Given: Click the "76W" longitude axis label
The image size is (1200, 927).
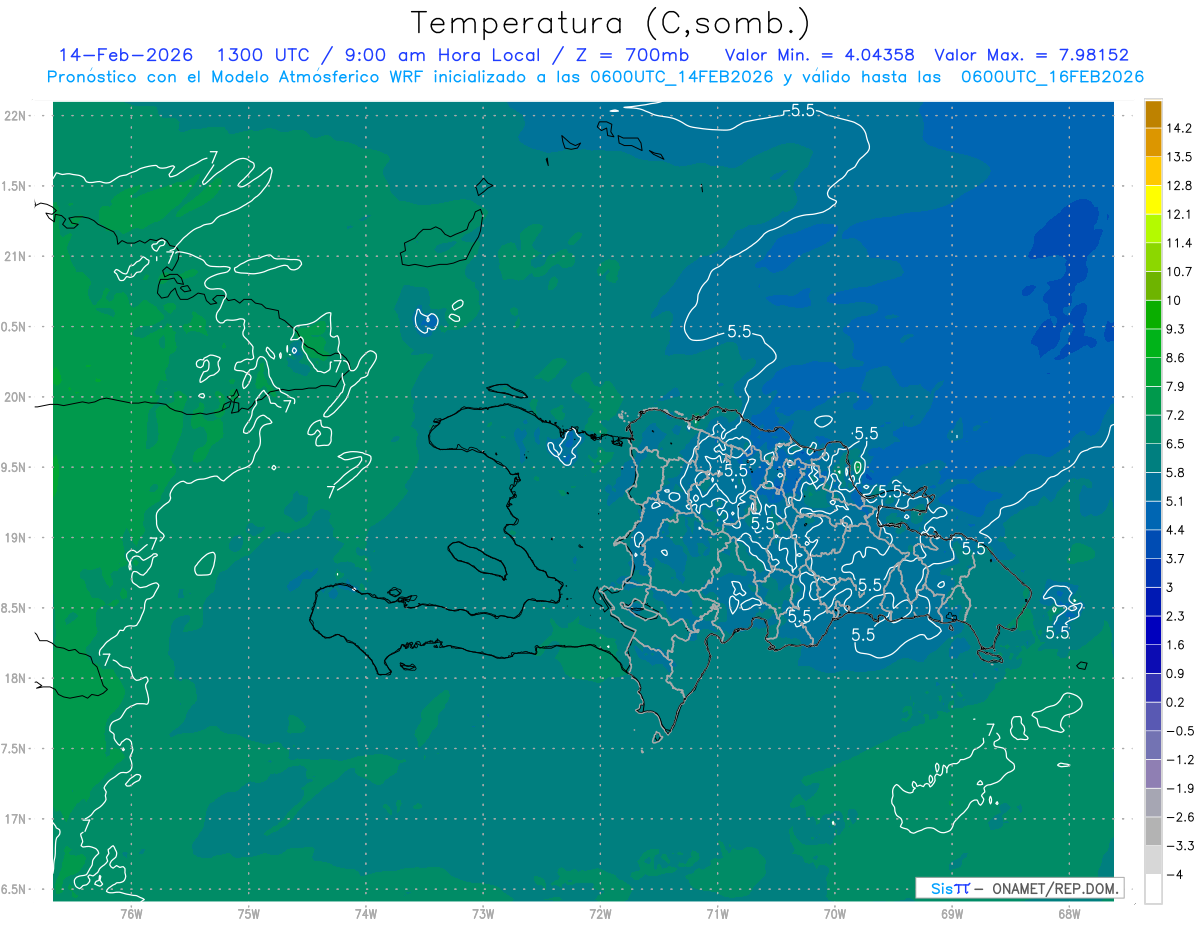Looking at the screenshot, I should [x=131, y=913].
